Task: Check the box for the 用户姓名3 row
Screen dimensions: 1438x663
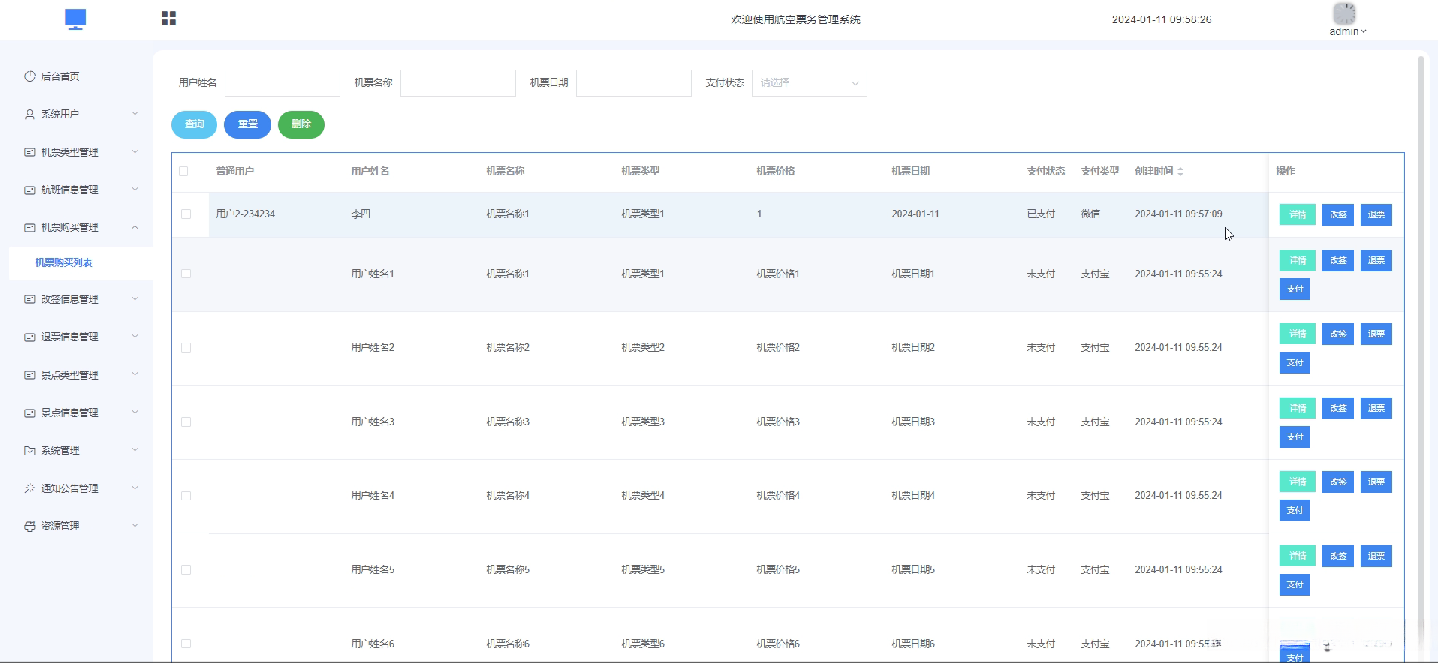Action: click(x=186, y=422)
